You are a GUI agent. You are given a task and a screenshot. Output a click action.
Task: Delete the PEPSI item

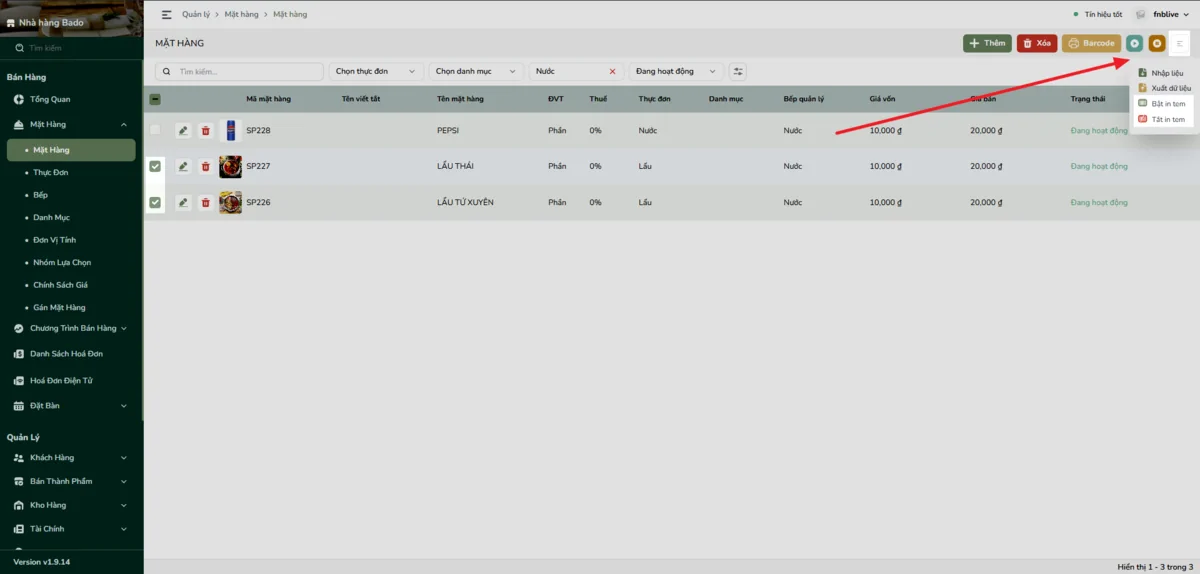point(205,130)
